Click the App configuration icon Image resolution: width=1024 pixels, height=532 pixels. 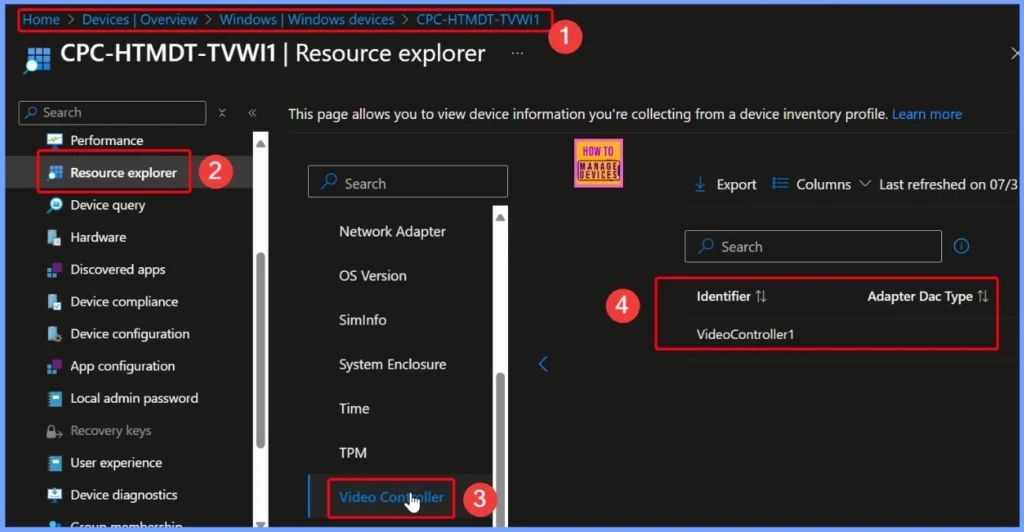tap(55, 366)
